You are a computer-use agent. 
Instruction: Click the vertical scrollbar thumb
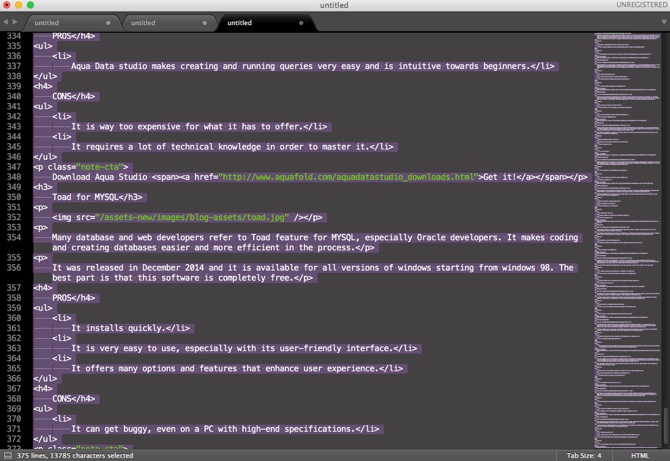pos(665,426)
